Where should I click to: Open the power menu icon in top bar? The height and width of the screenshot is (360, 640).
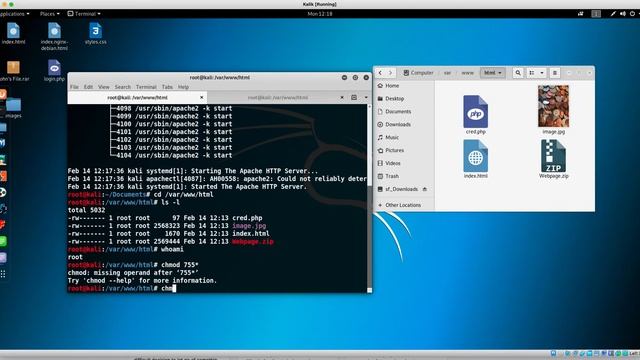tap(632, 13)
